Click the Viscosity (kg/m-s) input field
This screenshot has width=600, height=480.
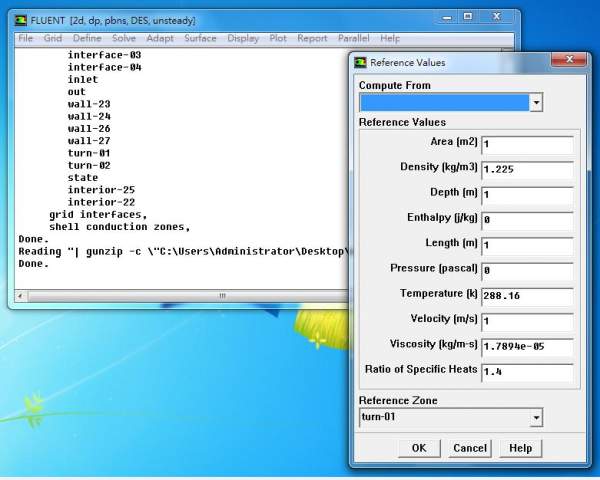tap(527, 346)
